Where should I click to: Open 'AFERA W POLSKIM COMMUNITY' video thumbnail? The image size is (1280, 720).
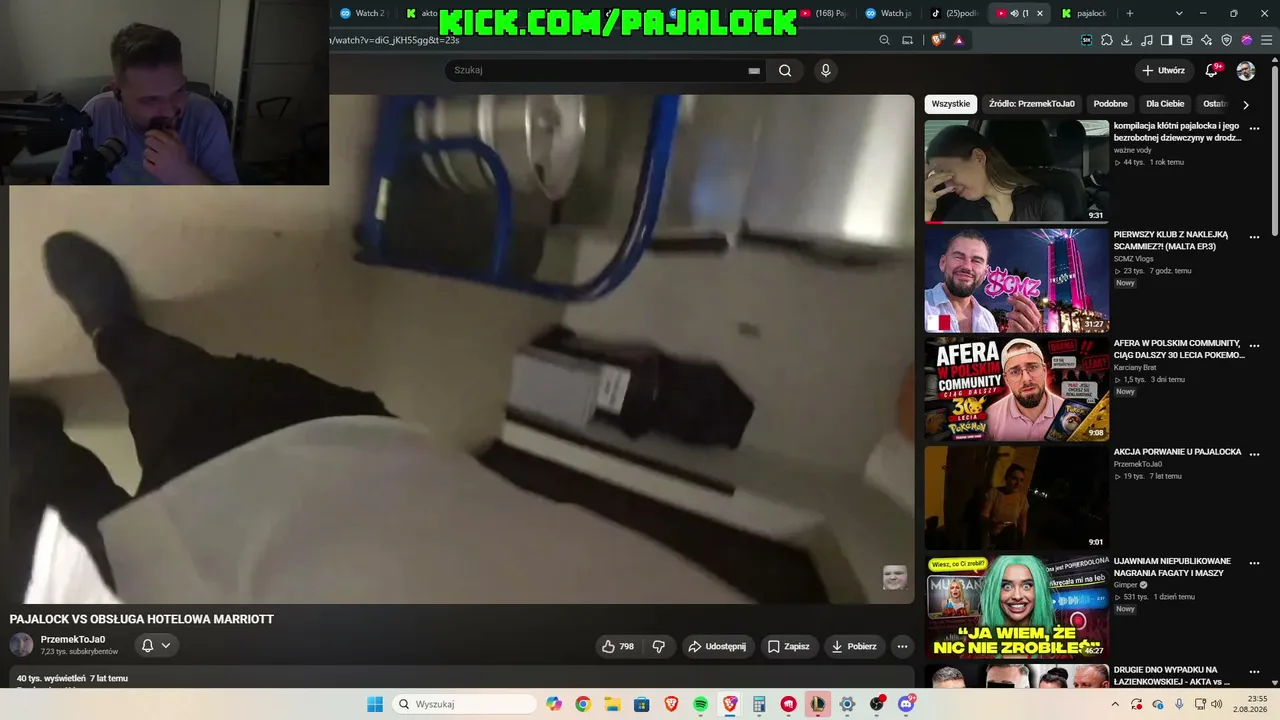tap(1017, 388)
